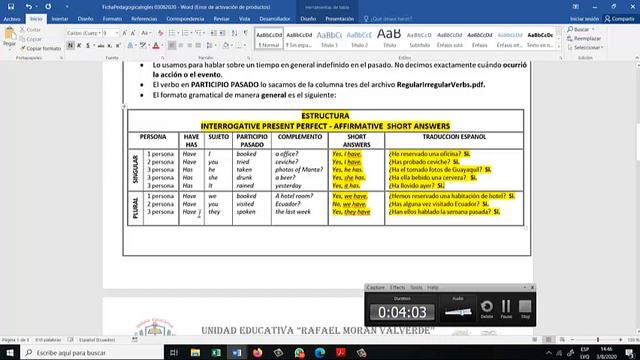Click the Windows Start button
The image size is (640, 360).
pos(10,353)
